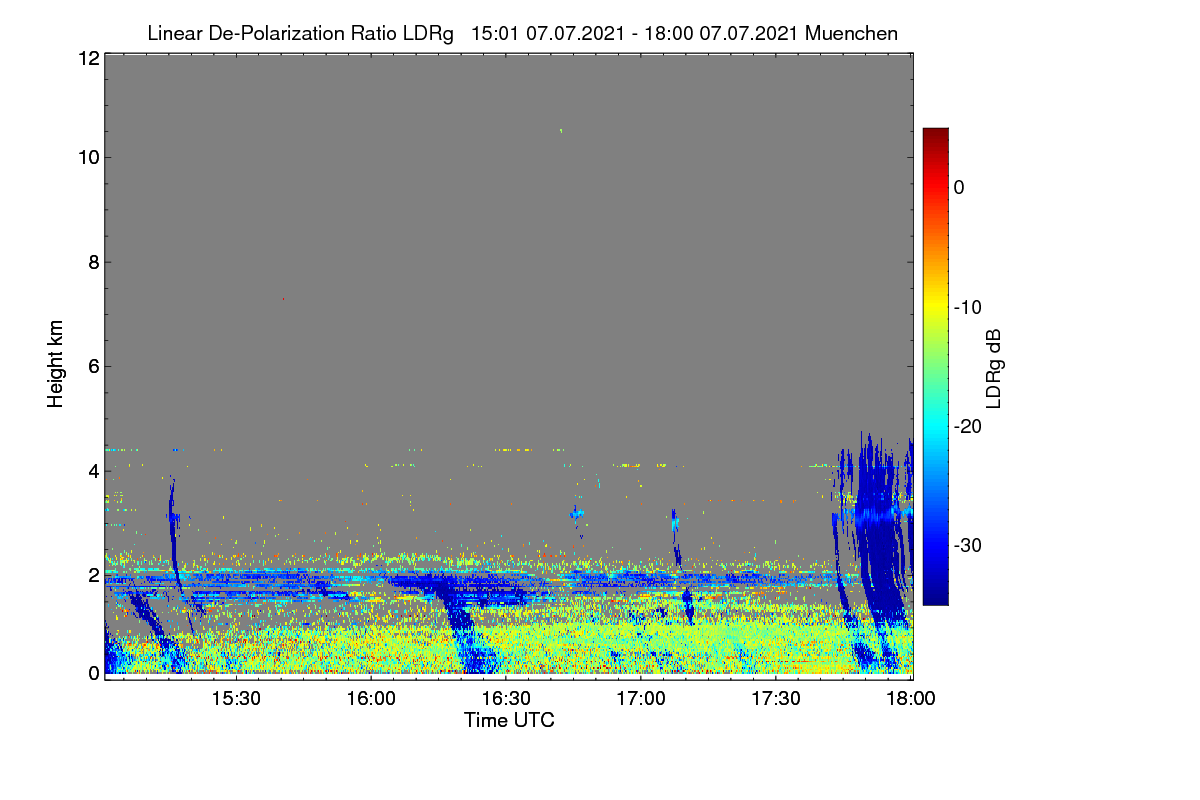Click the '15:30' time tick label
1200x800 pixels.
click(x=236, y=699)
